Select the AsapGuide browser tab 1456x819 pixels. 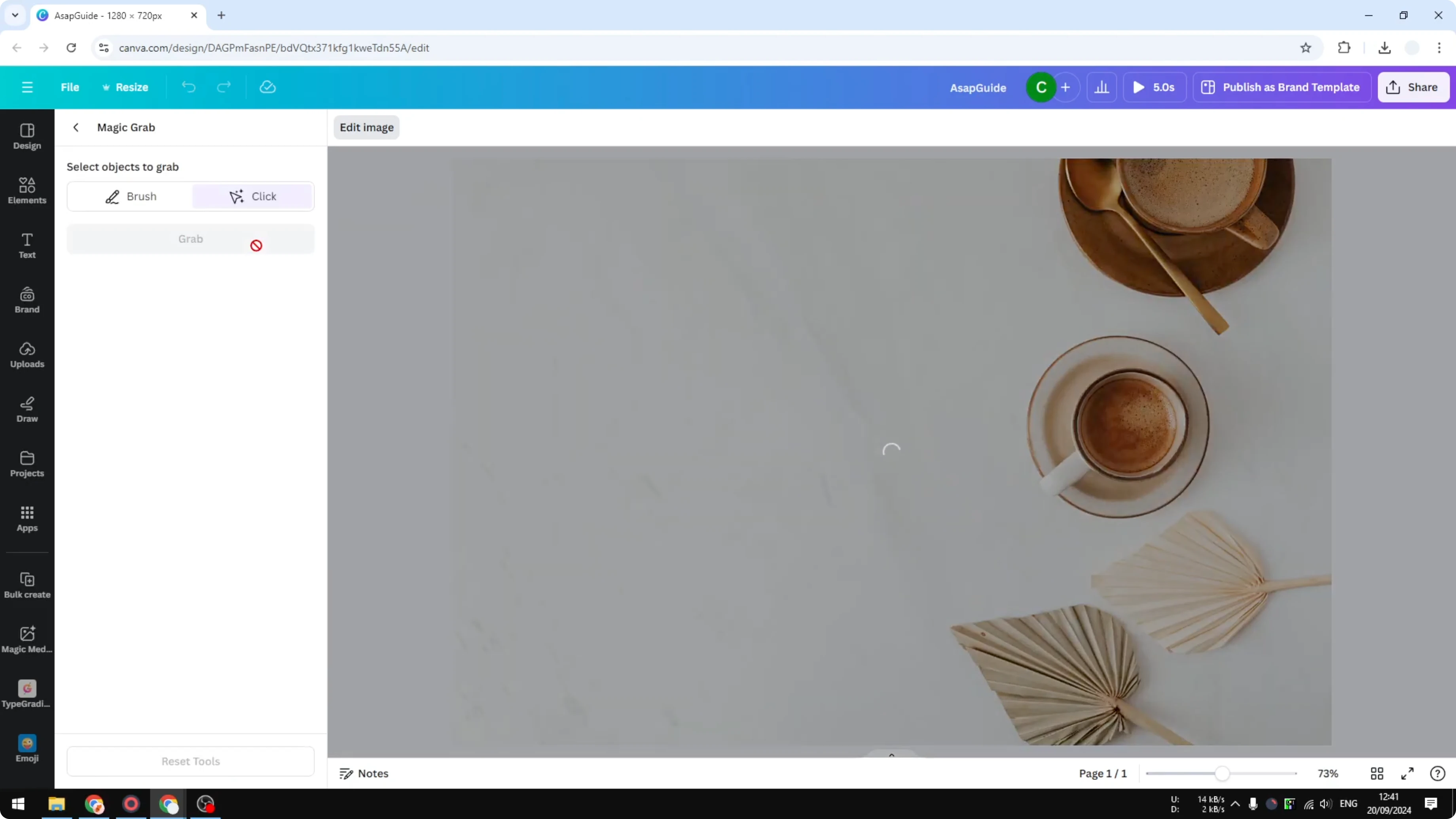(108, 15)
